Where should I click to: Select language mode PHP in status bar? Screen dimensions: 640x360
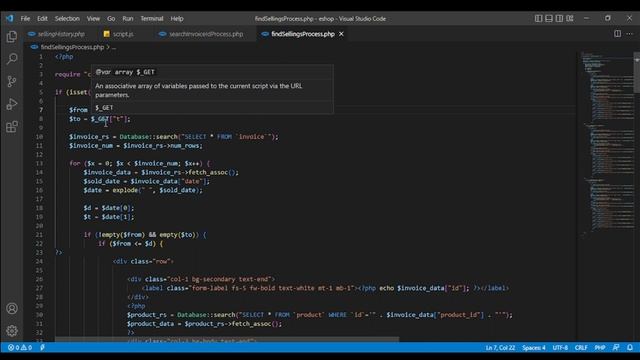(x=600, y=348)
